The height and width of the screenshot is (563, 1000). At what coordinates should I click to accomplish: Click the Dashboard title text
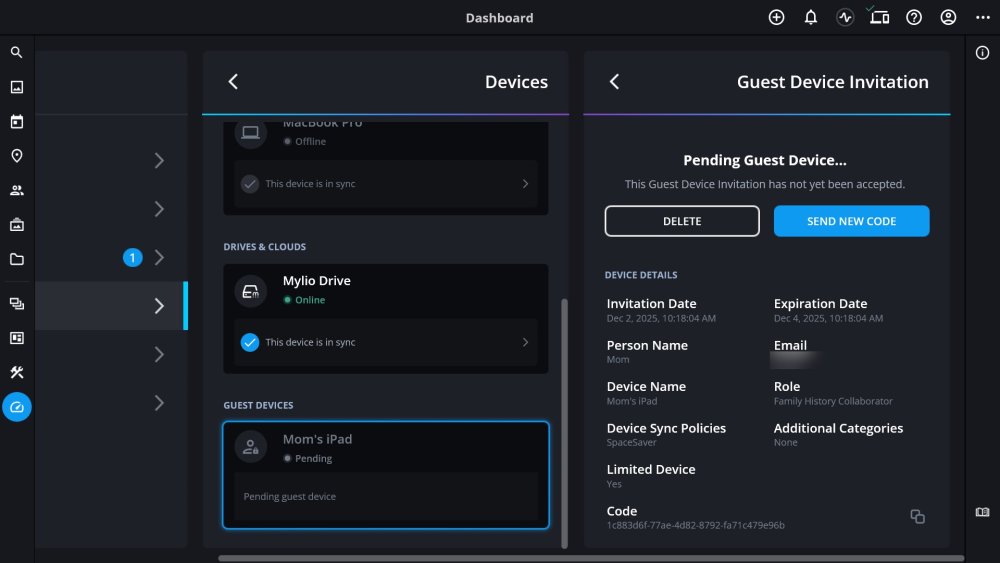tap(499, 18)
